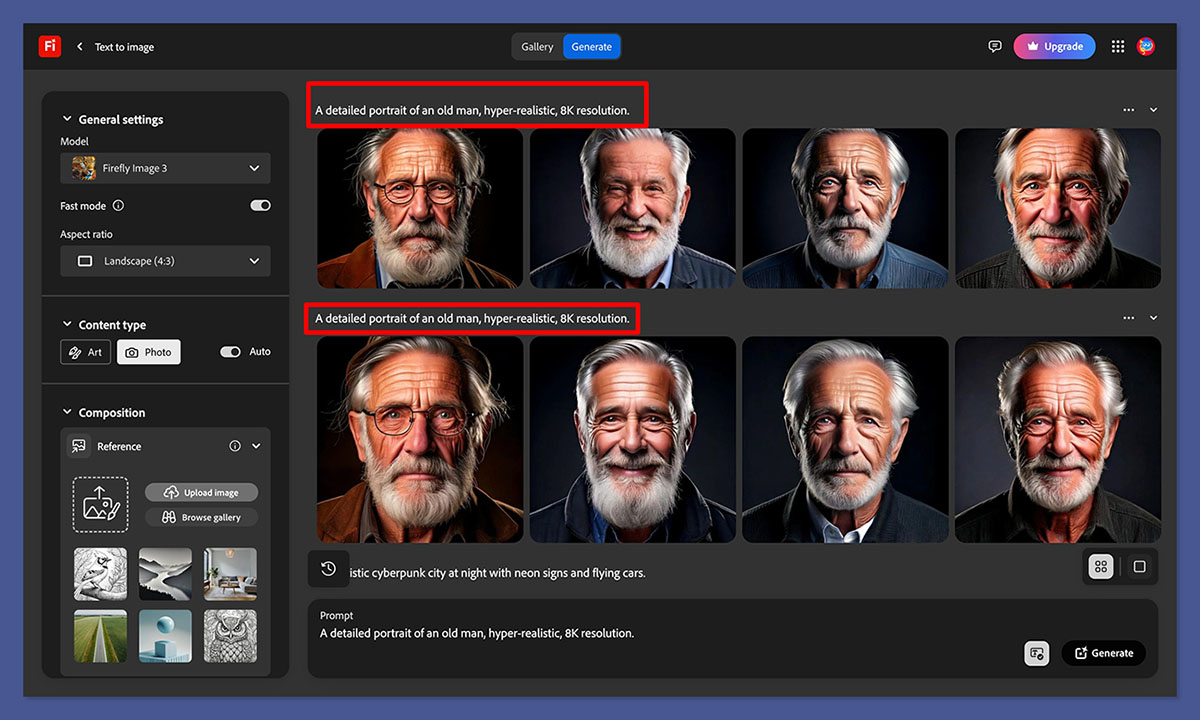Open prompt history clock icon

(x=328, y=569)
